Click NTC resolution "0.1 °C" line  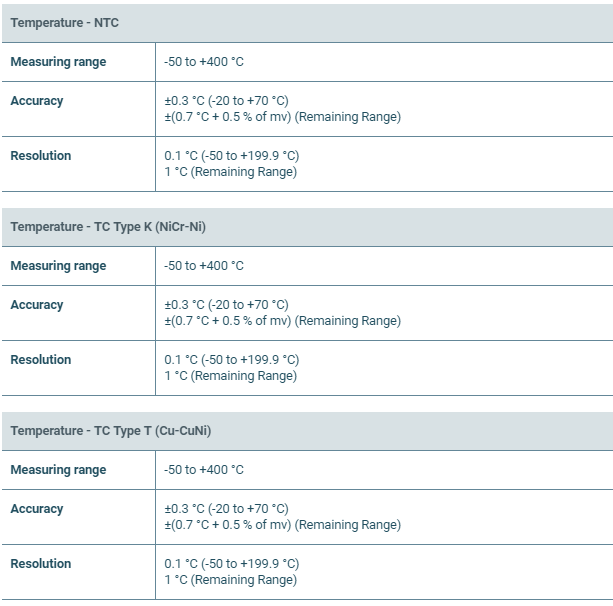click(231, 156)
